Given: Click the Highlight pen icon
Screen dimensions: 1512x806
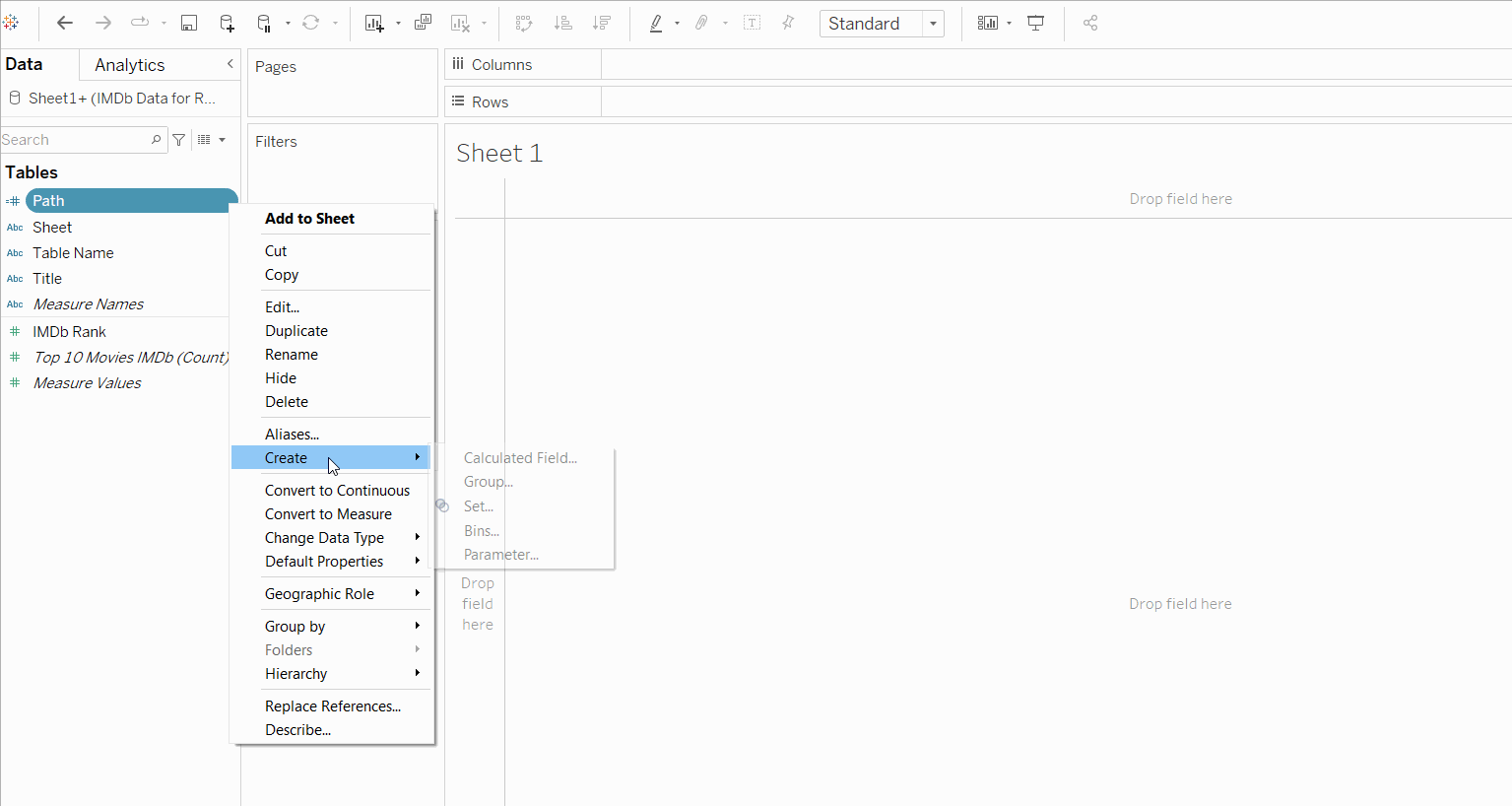Looking at the screenshot, I should (656, 23).
